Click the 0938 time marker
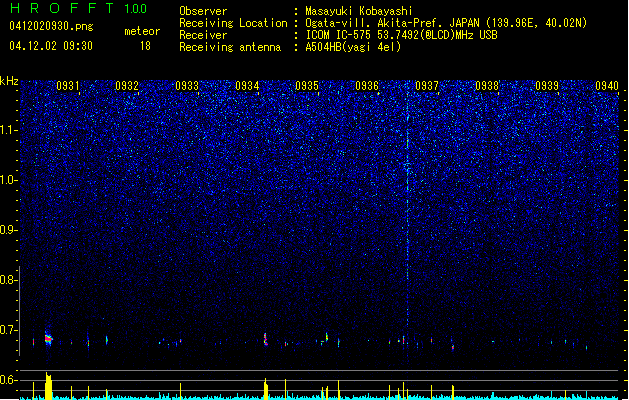The image size is (629, 400). click(487, 86)
